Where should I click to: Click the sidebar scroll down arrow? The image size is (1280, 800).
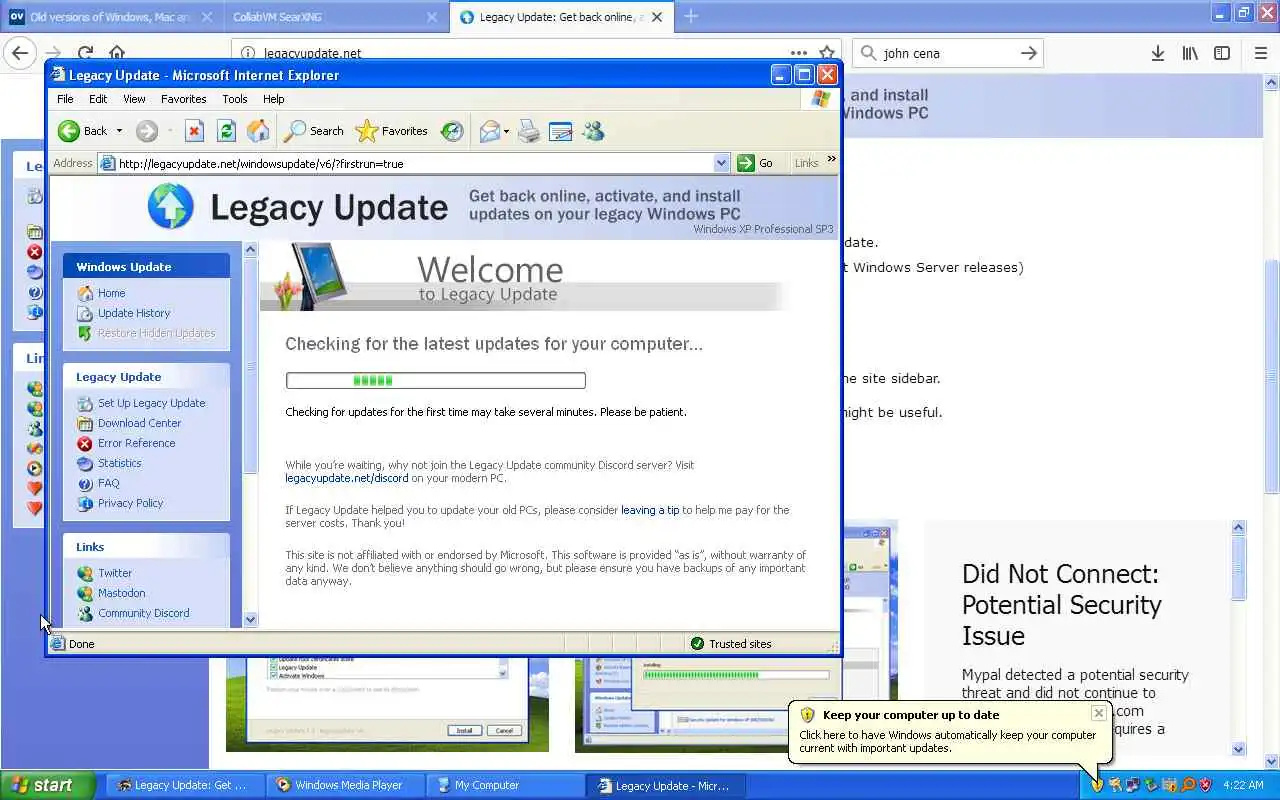pos(250,619)
